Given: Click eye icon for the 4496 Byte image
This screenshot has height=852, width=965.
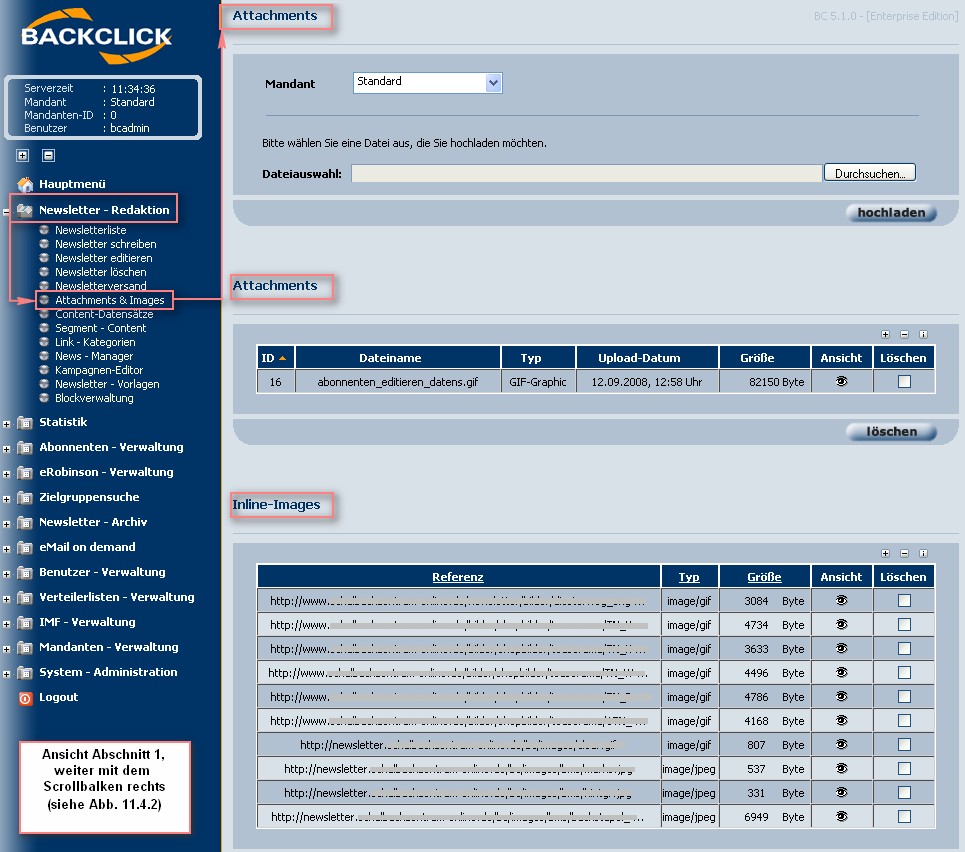Looking at the screenshot, I should (841, 673).
